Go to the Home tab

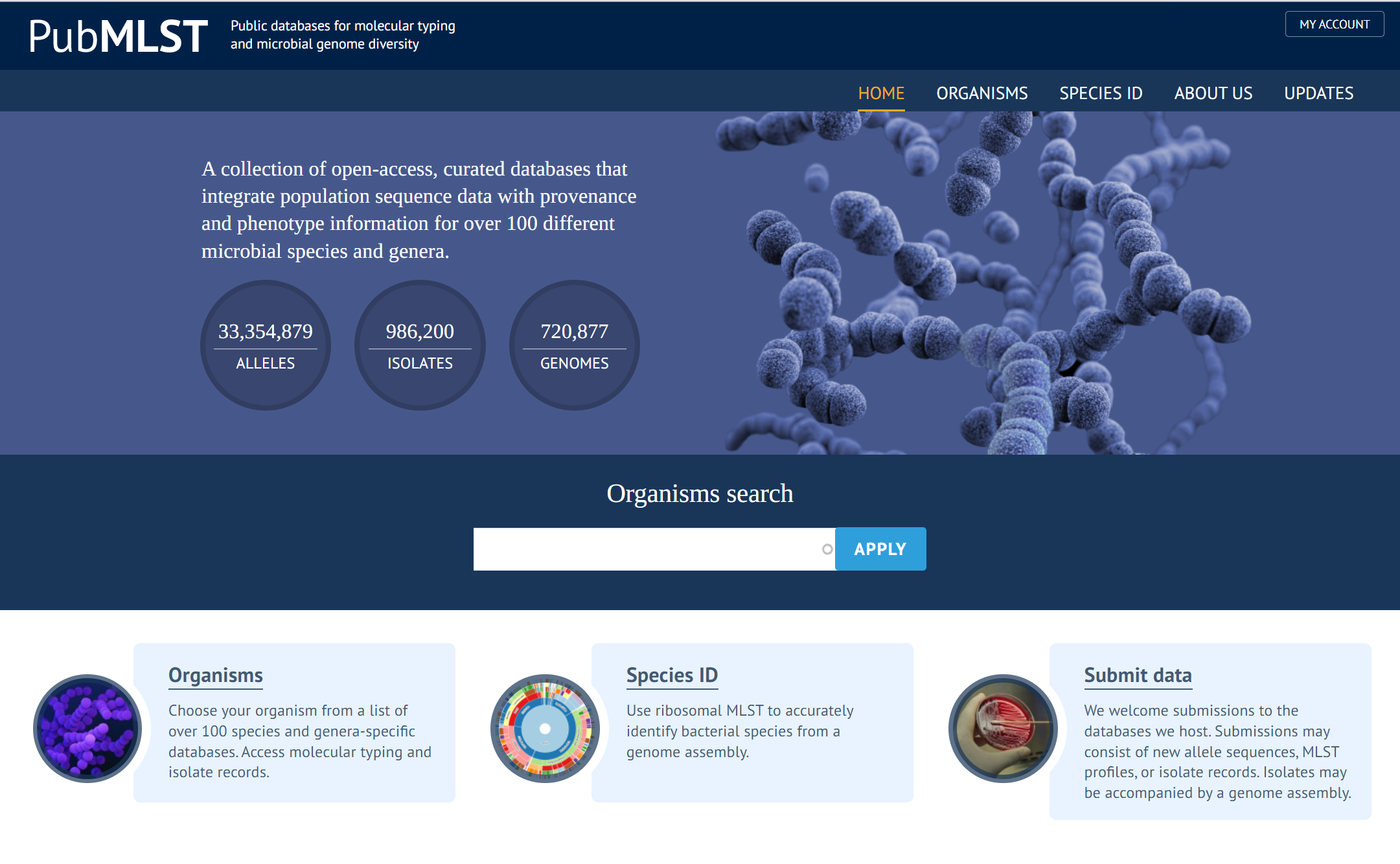coord(881,93)
